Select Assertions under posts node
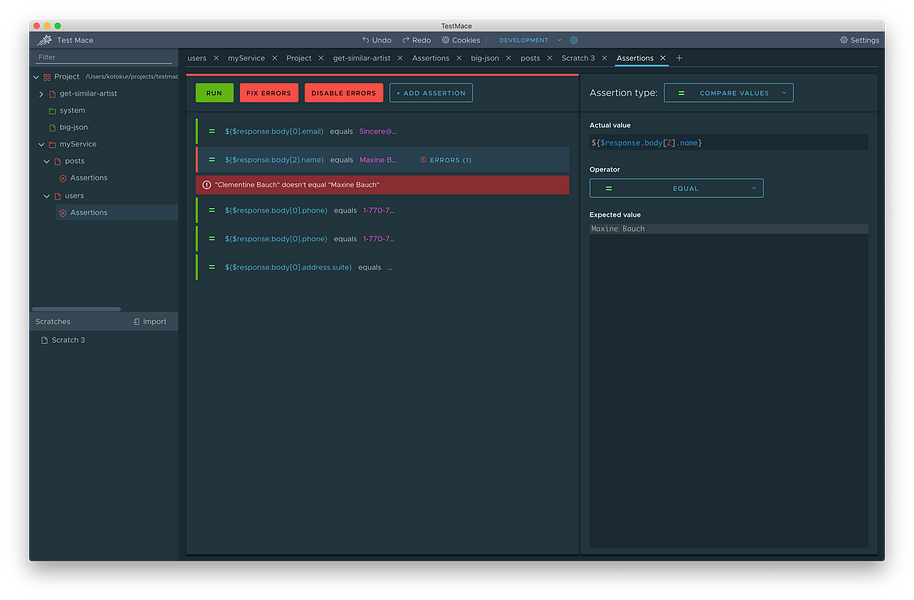 pos(89,178)
